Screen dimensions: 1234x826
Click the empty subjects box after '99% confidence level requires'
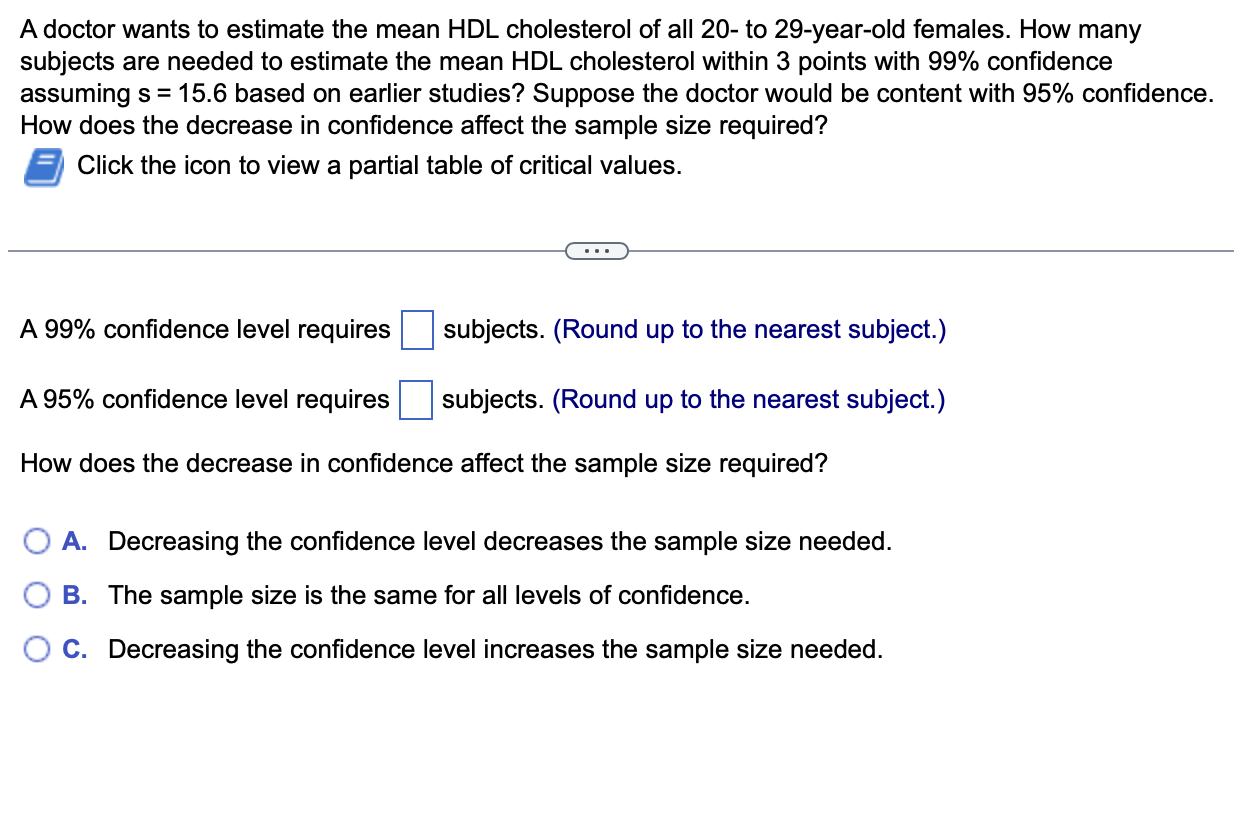click(416, 328)
